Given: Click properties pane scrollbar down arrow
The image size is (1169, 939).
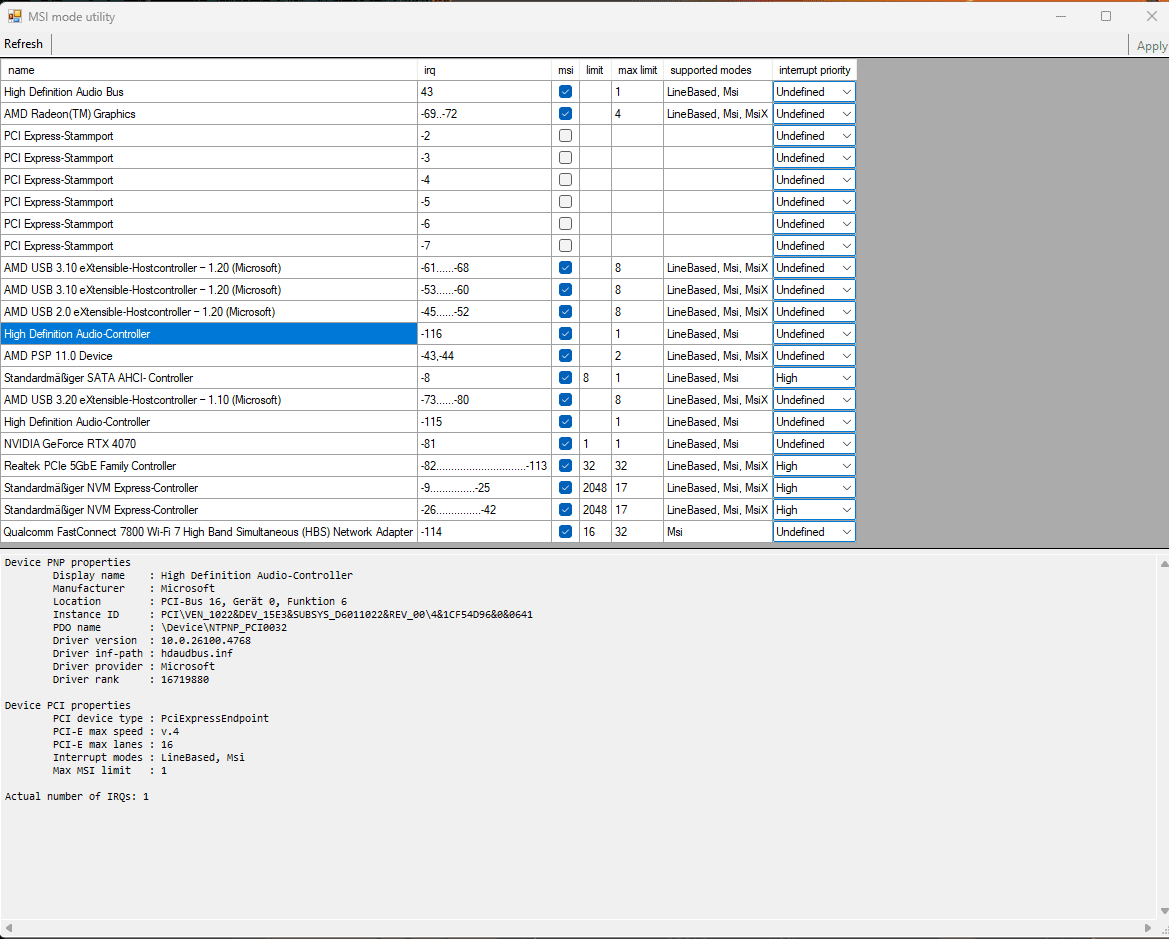Looking at the screenshot, I should 1164,911.
